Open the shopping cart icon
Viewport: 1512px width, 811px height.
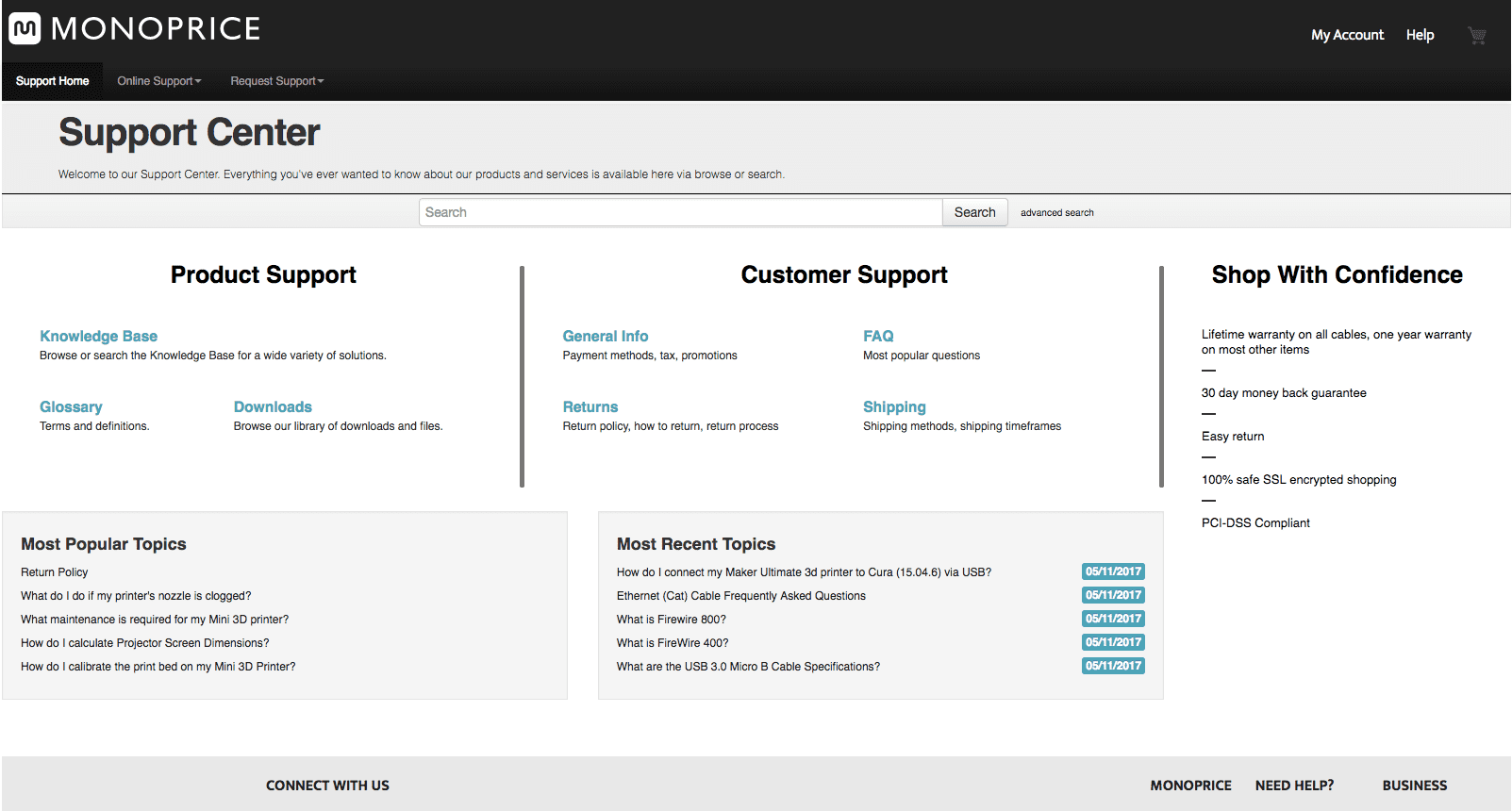pos(1476,36)
